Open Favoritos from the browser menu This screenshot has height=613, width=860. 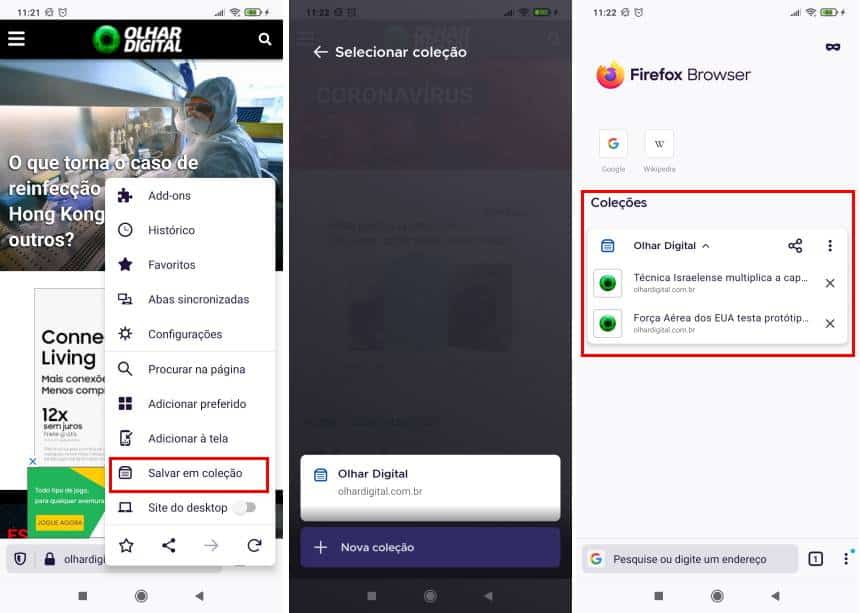tap(190, 265)
